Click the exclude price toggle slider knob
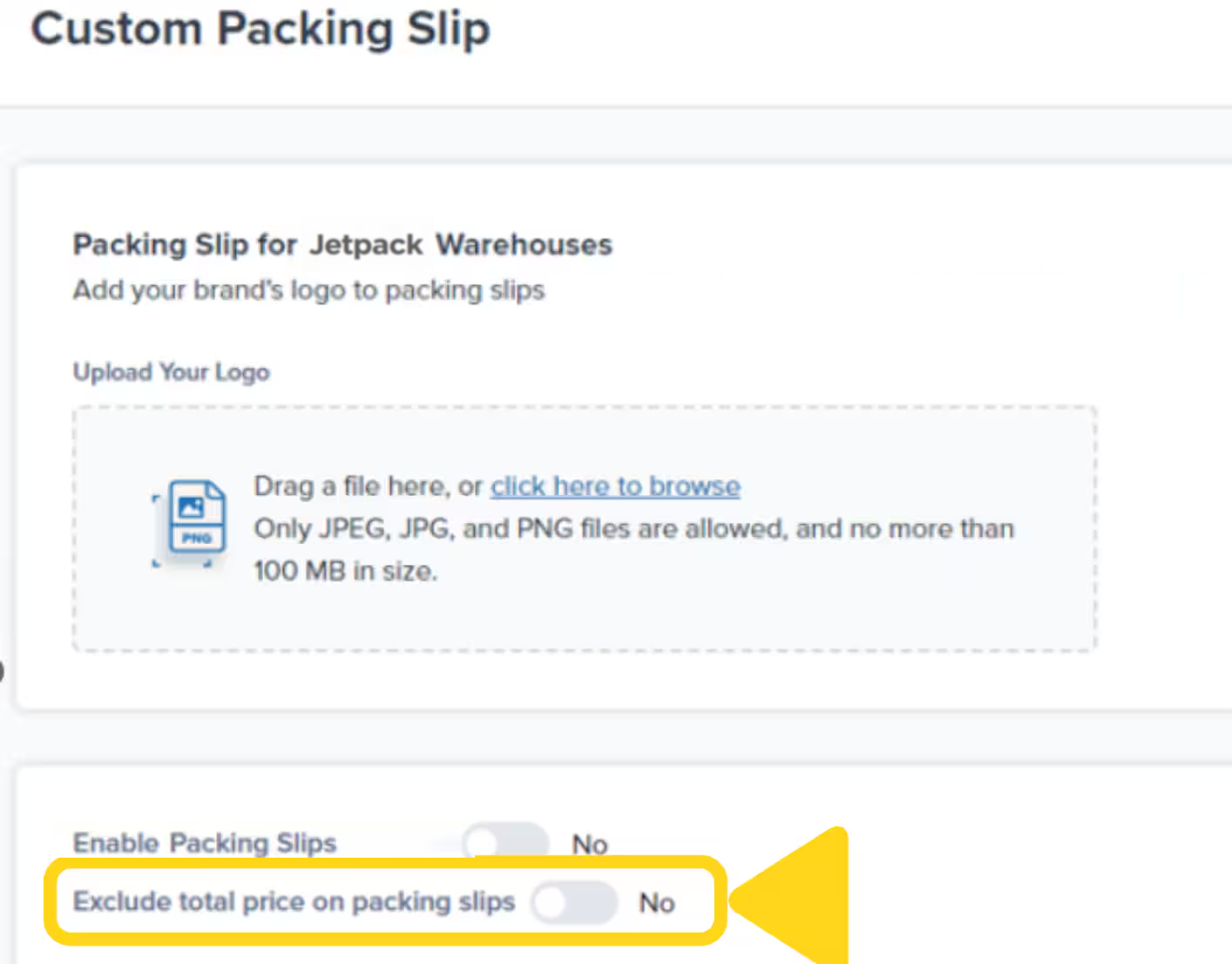Image resolution: width=1232 pixels, height=964 pixels. (553, 902)
